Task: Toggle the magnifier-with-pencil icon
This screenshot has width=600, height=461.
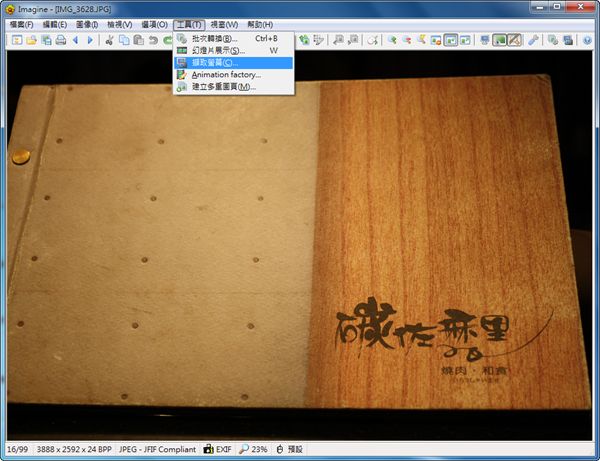Action: pos(514,40)
